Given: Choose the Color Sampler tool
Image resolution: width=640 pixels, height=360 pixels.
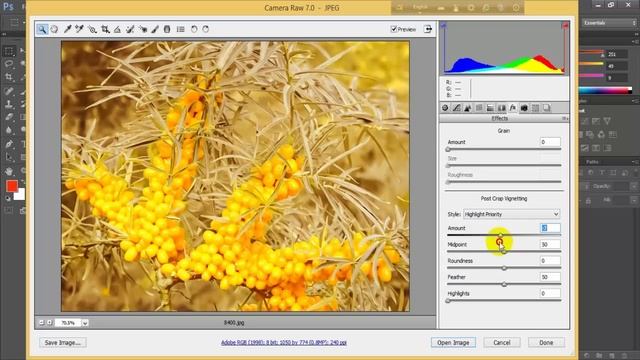Looking at the screenshot, I should click(80, 29).
